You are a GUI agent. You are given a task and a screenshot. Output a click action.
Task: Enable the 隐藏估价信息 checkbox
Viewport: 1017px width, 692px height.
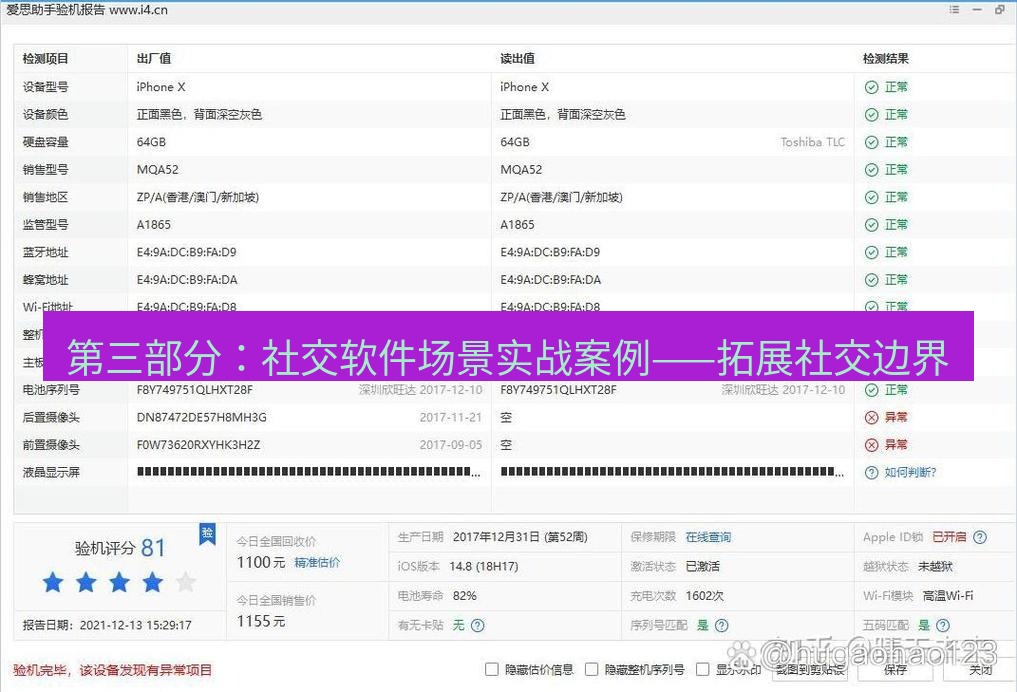(491, 670)
